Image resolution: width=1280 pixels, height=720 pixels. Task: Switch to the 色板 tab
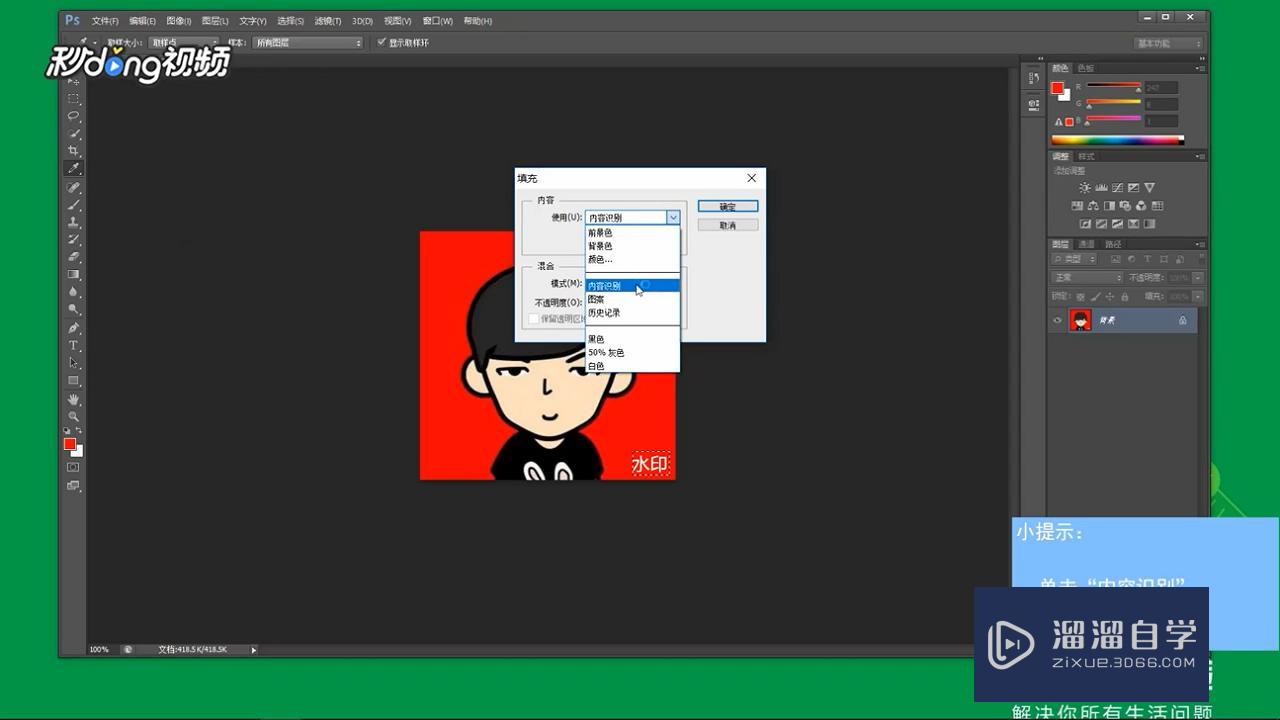coord(1085,68)
